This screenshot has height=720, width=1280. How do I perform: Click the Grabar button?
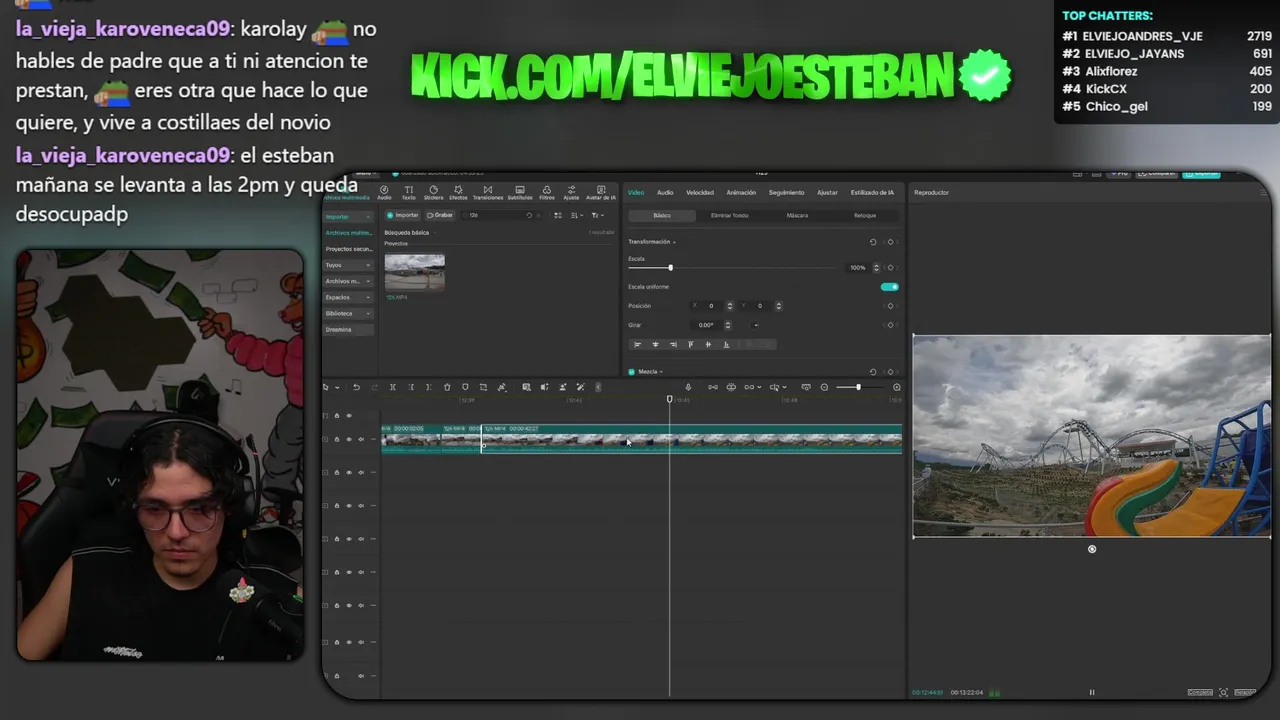tap(440, 215)
